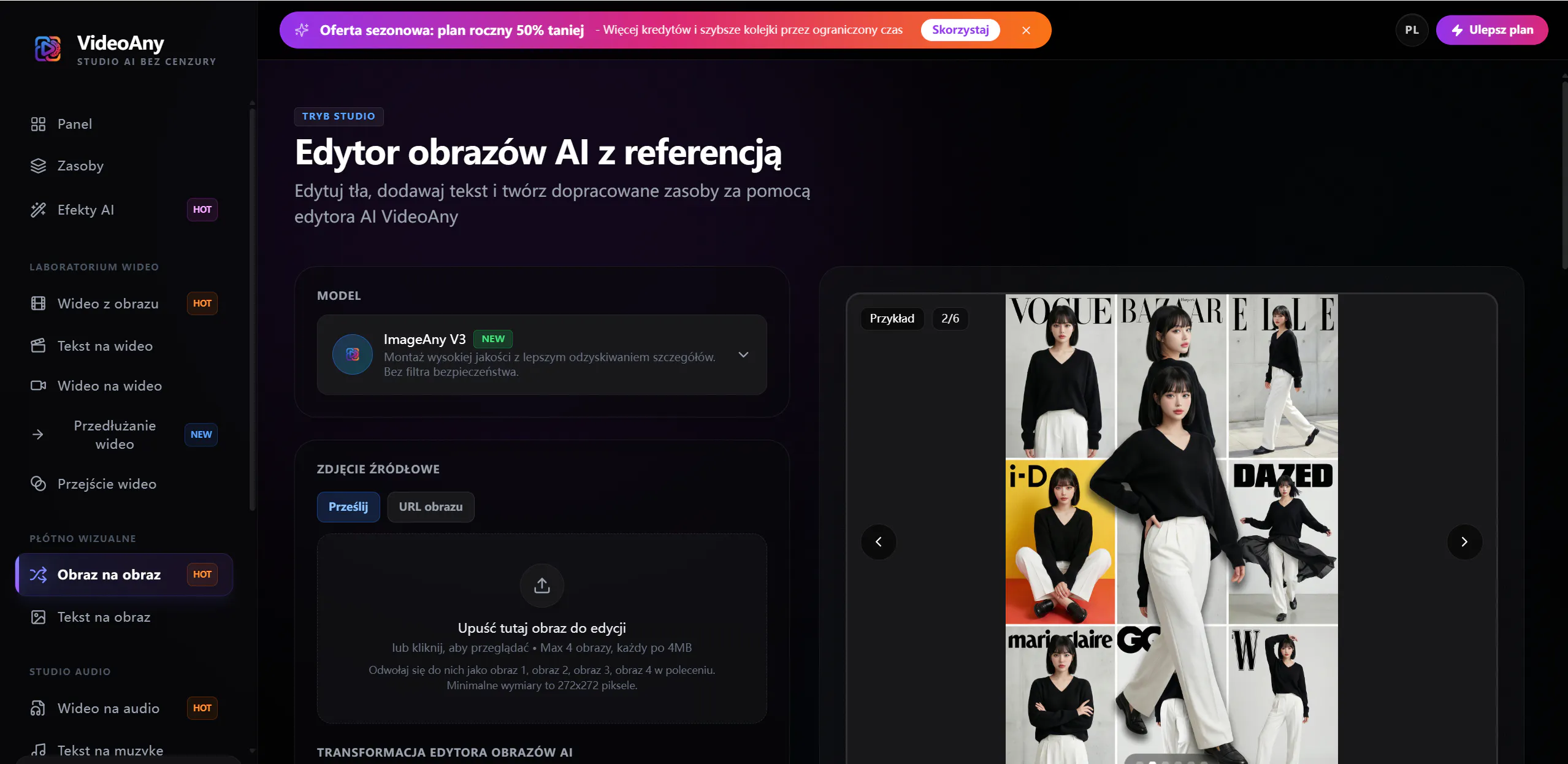Image resolution: width=1568 pixels, height=764 pixels.
Task: Click the Zasoby layers icon
Action: tap(38, 166)
